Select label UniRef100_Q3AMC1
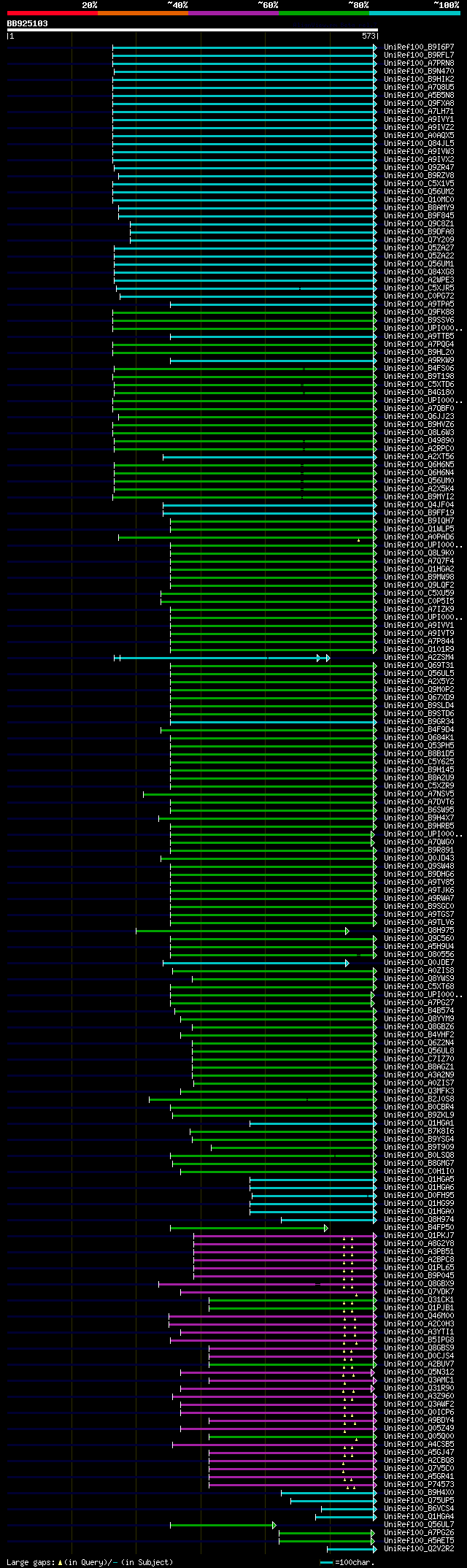Screen dimensions: 467x1568 click(x=419, y=1380)
